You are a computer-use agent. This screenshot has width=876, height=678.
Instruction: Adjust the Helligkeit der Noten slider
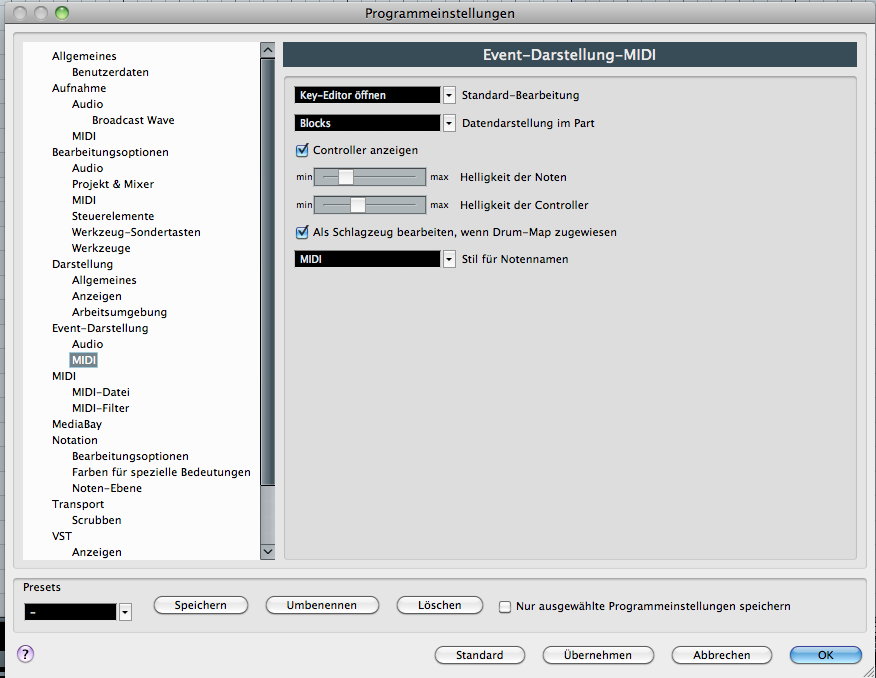(x=346, y=177)
